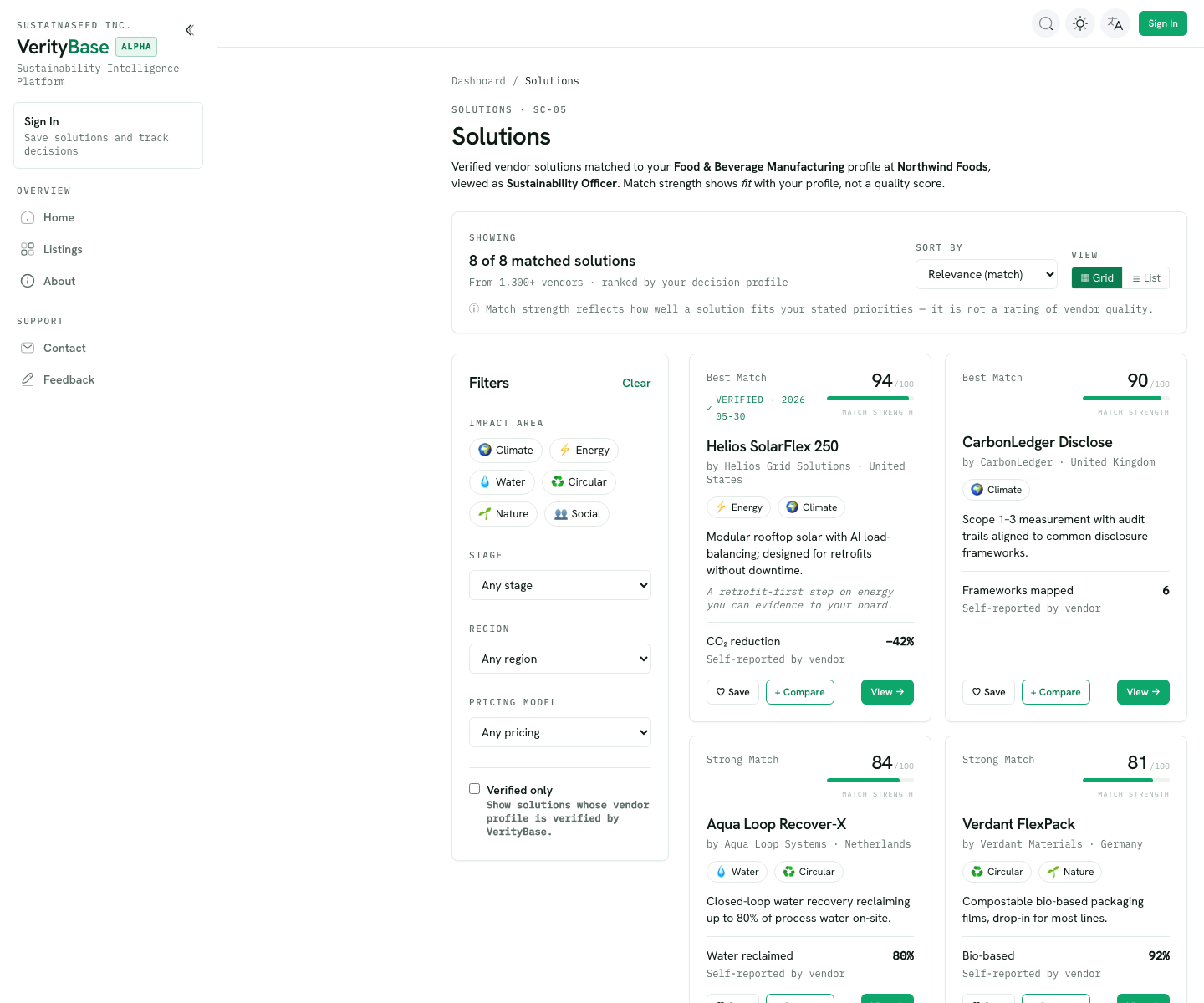Viewport: 1204px width, 1003px height.
Task: Click the green Sign In button
Action: tap(1163, 23)
